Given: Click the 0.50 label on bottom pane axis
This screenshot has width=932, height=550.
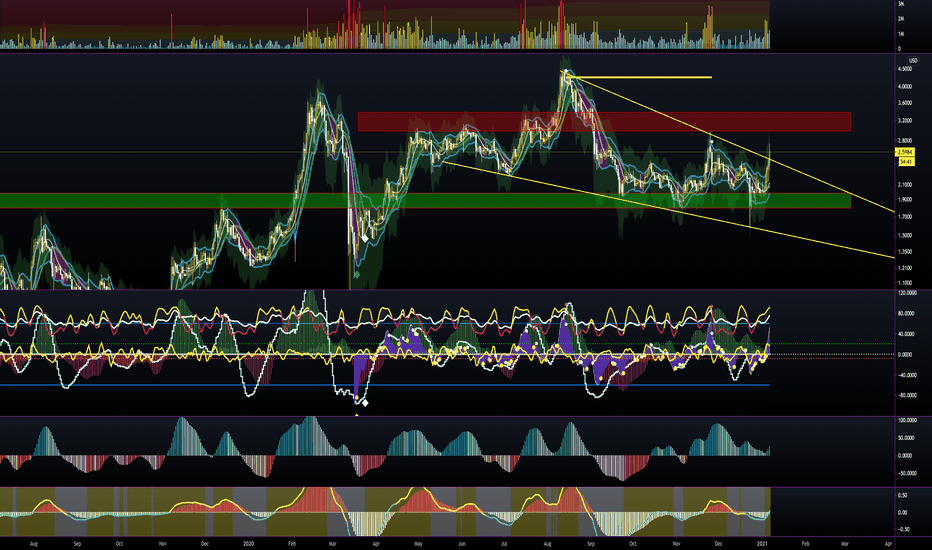Looking at the screenshot, I should pyautogui.click(x=902, y=495).
